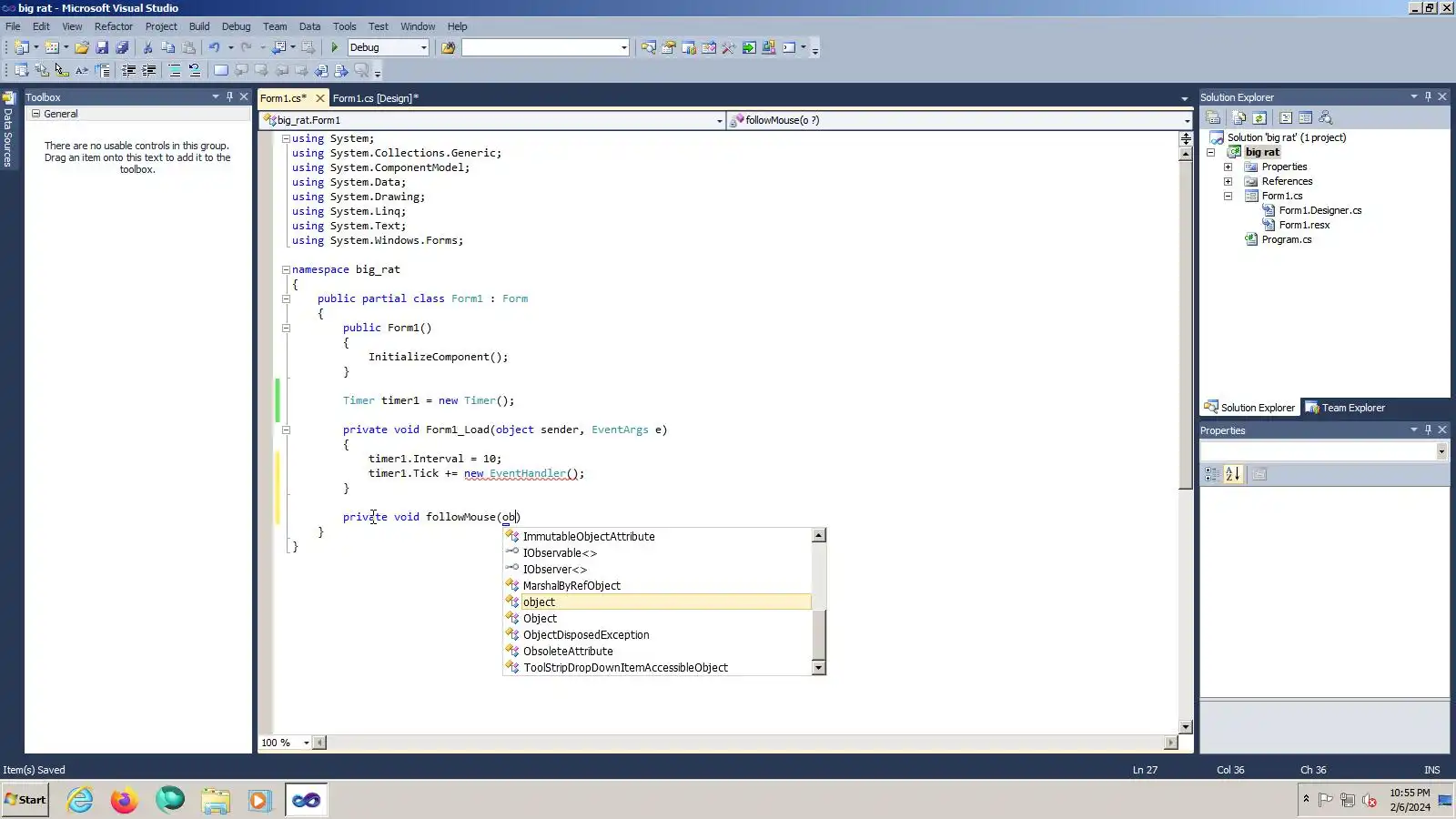Collapse the using directives code region
Image resolution: width=1456 pixels, height=819 pixels.
[286, 138]
